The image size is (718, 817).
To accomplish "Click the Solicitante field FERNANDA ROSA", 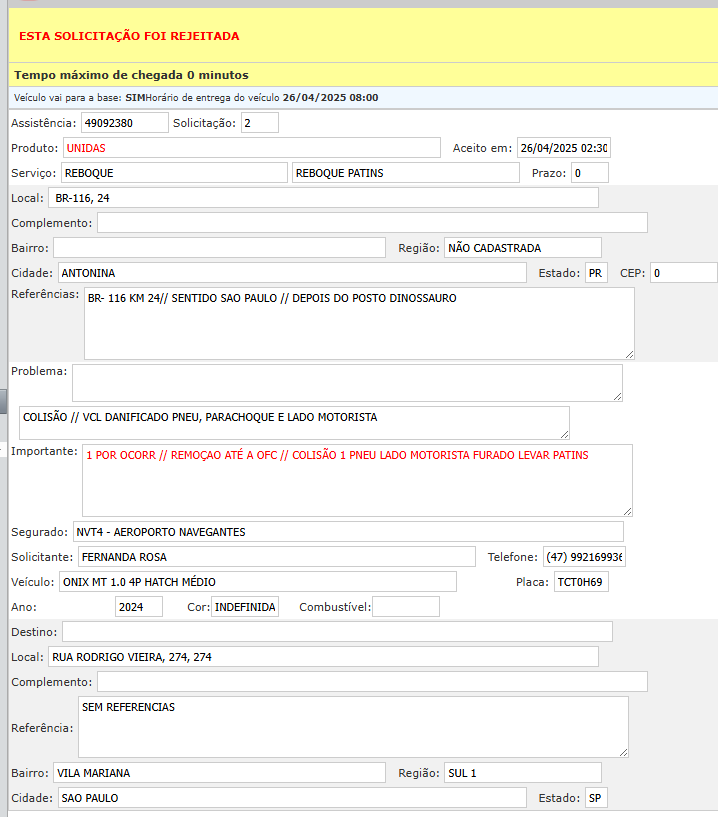I will 277,557.
